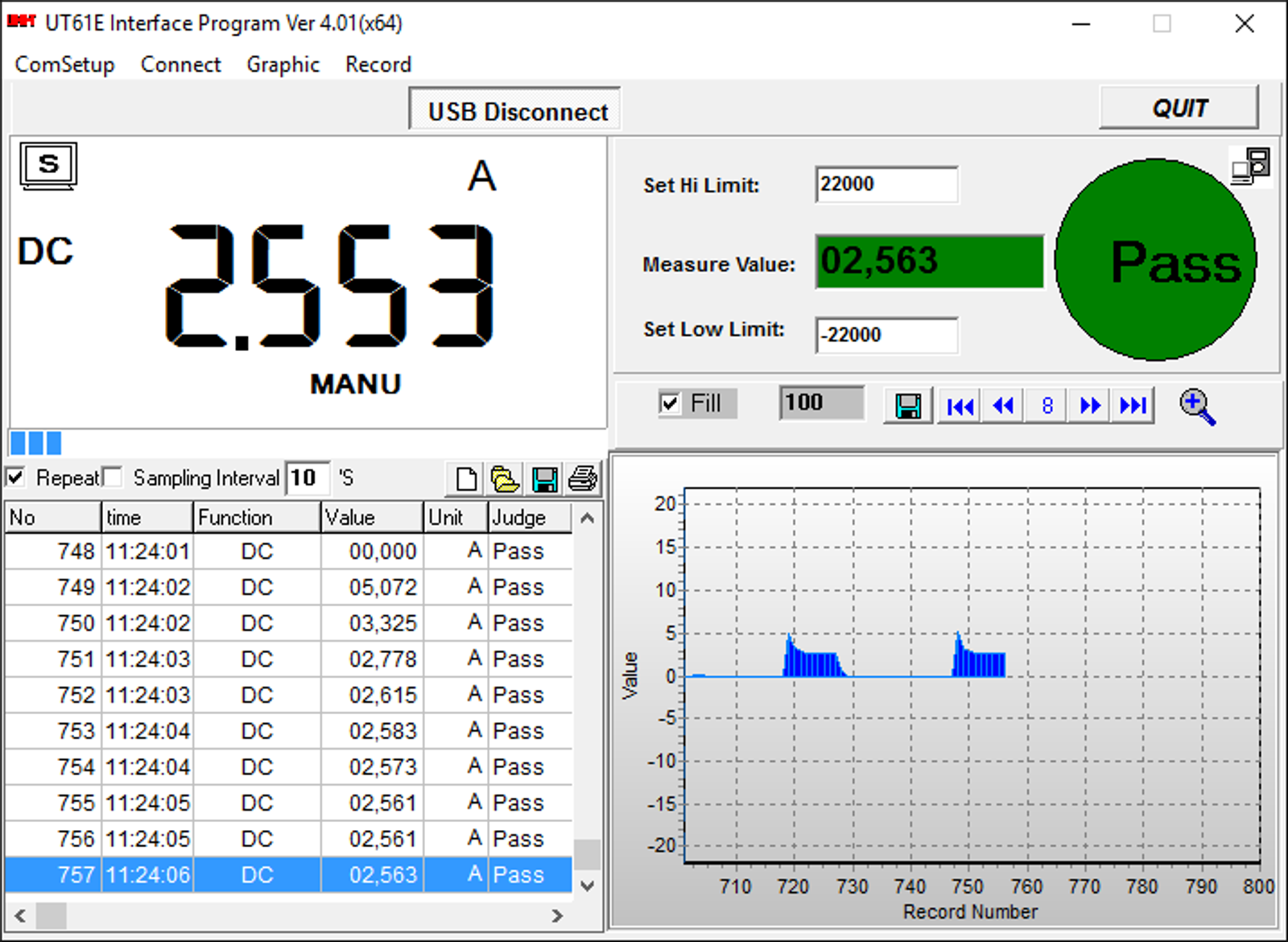Click the horizontal scrollbar thumb of record table
Image resolution: width=1288 pixels, height=942 pixels.
(x=52, y=915)
